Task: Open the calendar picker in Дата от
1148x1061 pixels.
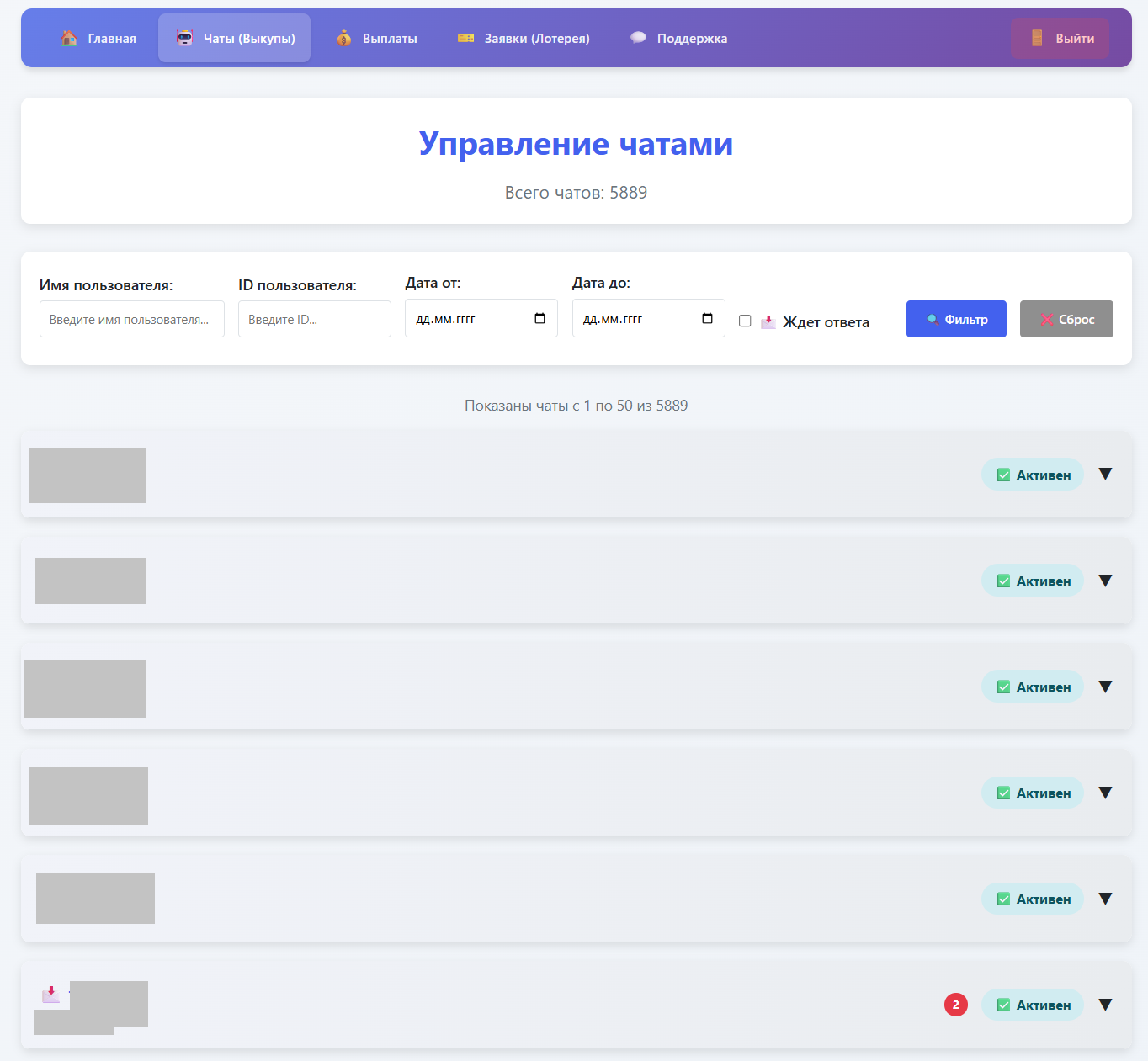Action: 539,318
